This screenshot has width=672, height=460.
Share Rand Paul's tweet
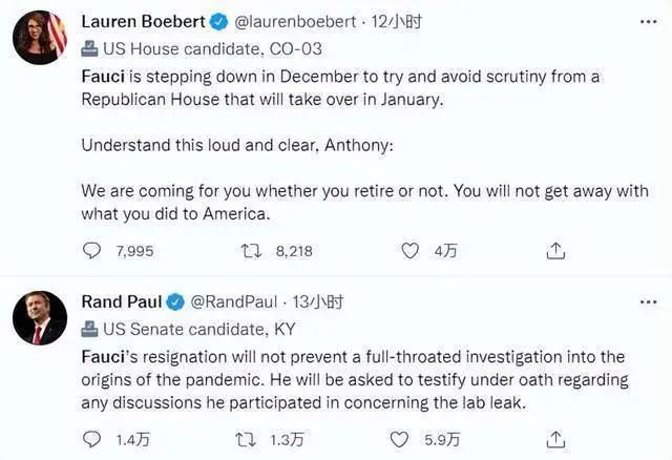(x=558, y=438)
